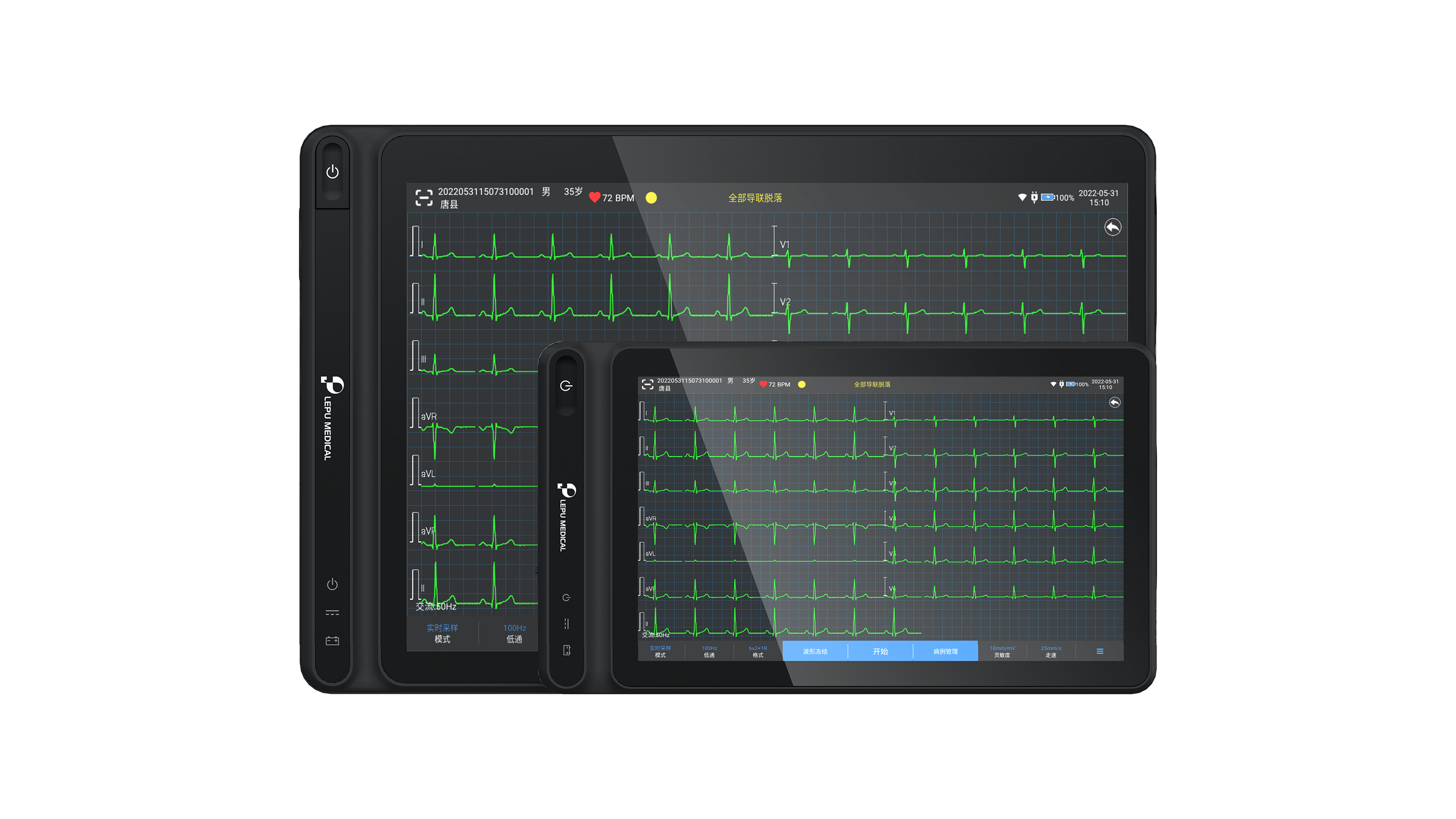Screen dimensions: 1456x819
Task: Tap the back arrow on the large device
Action: tap(1112, 227)
